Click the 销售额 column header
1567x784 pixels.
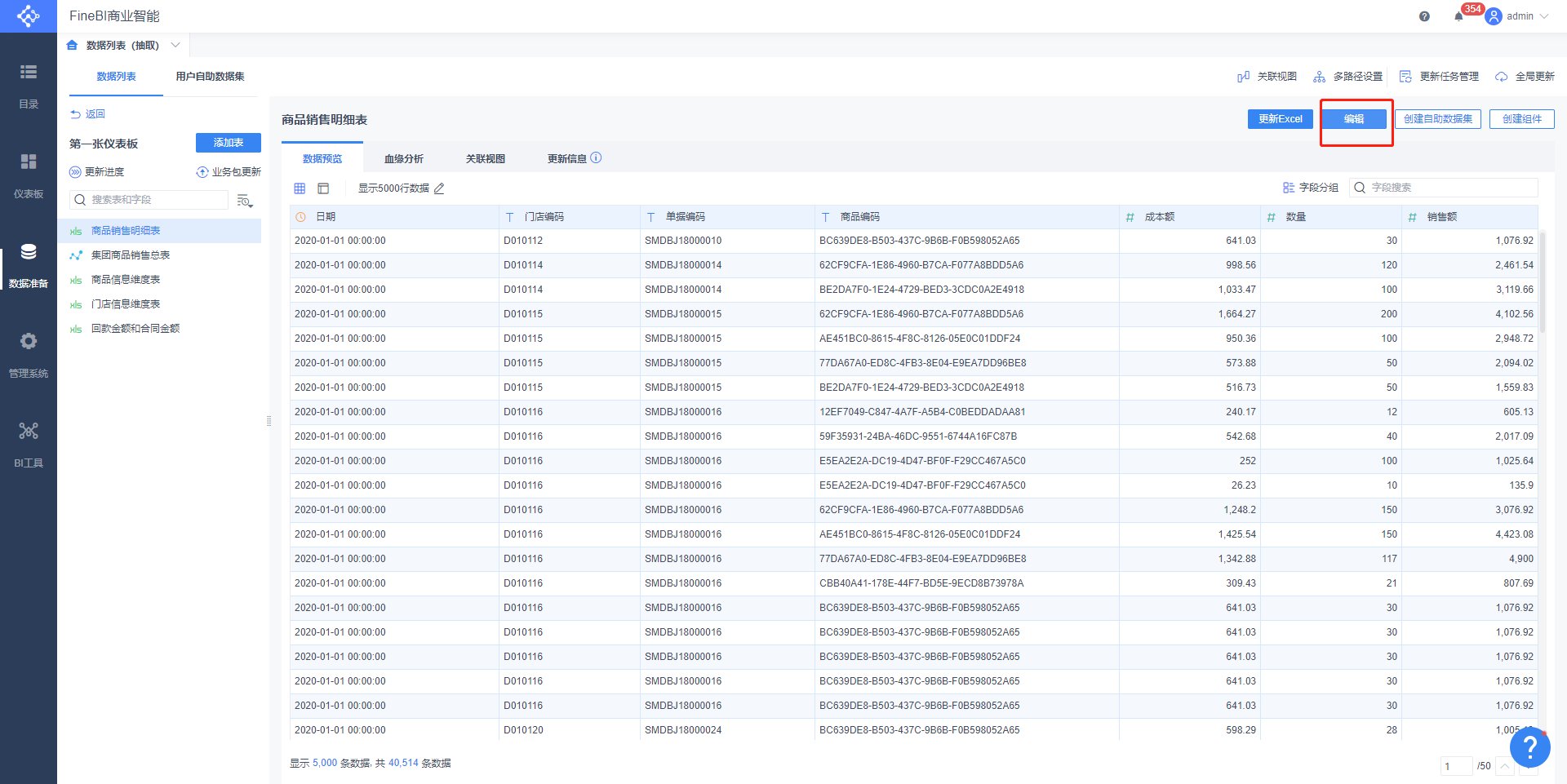coord(1470,217)
